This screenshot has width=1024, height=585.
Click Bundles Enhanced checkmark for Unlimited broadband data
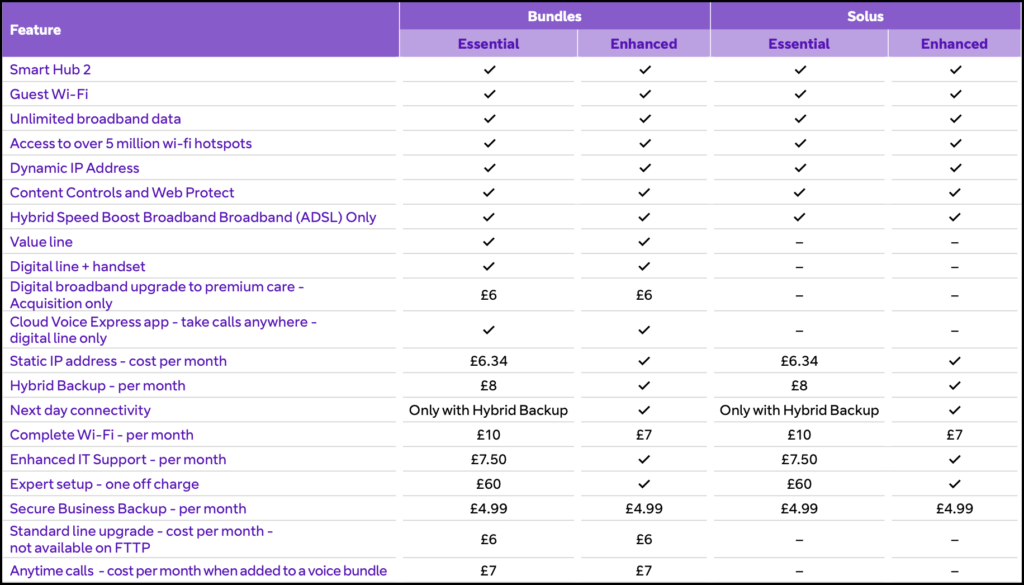coord(644,119)
